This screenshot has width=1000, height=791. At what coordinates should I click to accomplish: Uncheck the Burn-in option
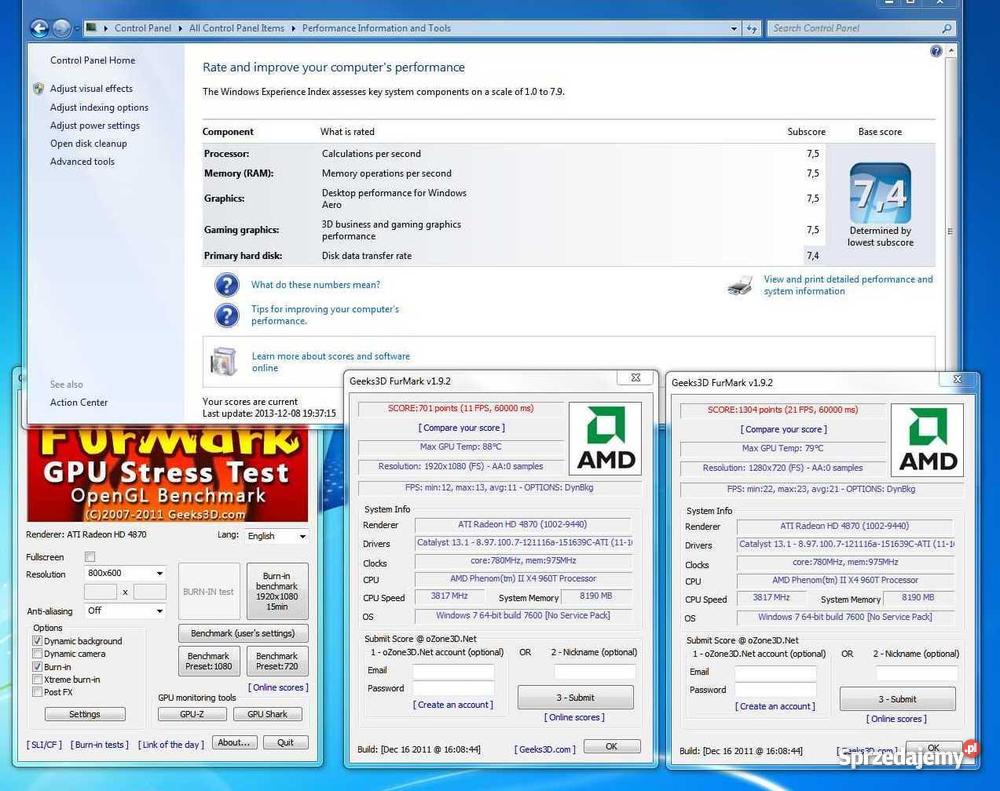click(37, 667)
